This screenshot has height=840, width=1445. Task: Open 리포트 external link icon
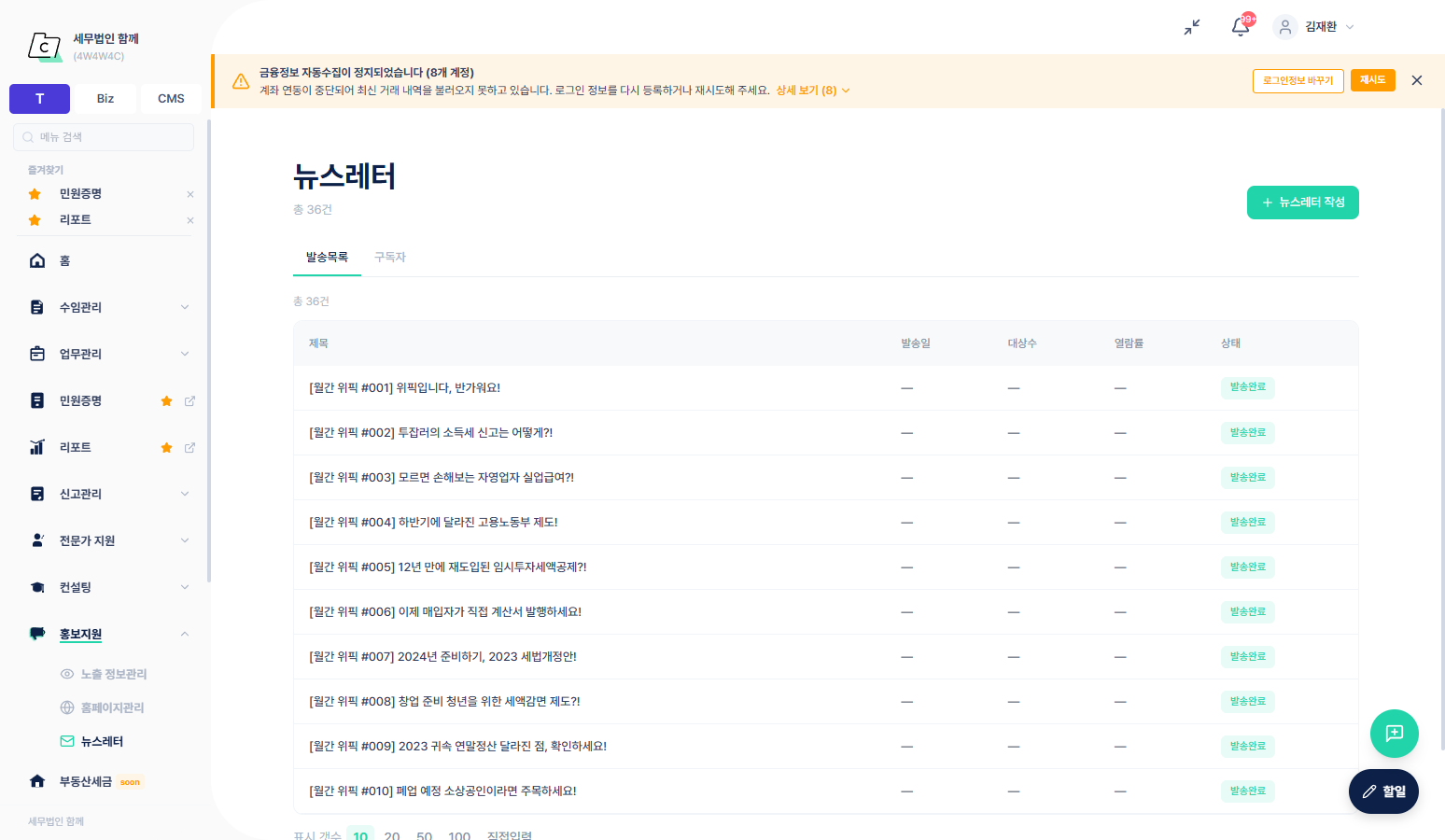click(x=189, y=447)
